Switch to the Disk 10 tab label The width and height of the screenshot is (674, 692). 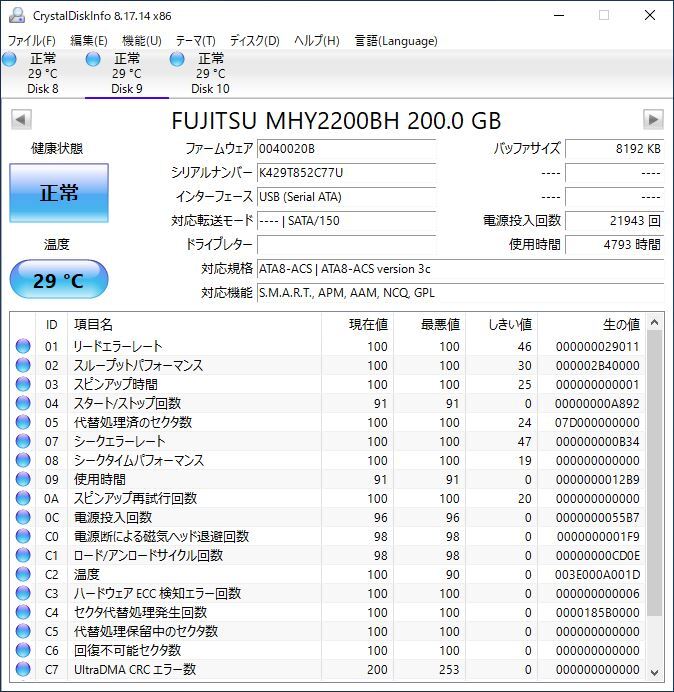pyautogui.click(x=210, y=89)
